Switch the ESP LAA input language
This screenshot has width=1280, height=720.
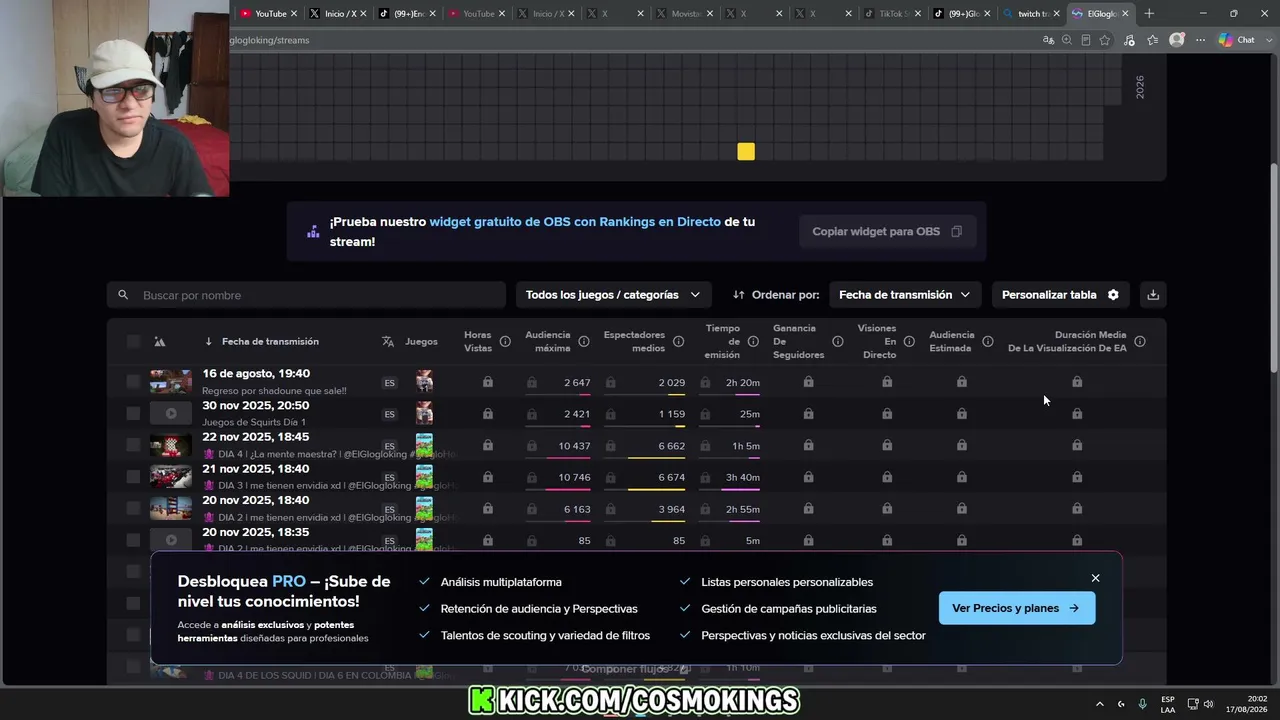tap(1168, 704)
